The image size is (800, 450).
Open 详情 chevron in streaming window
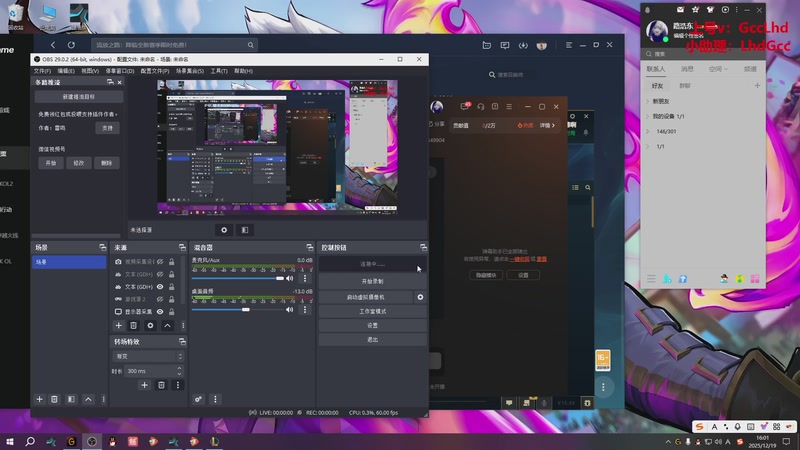tap(547, 126)
